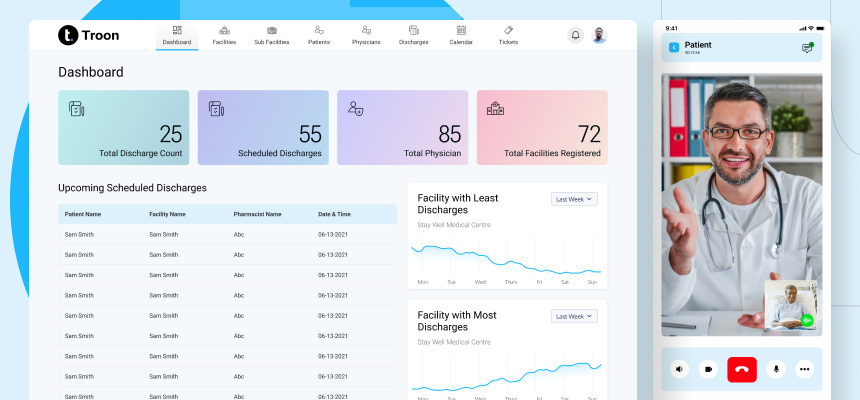
Task: Click the more options ellipsis in call
Action: tap(804, 369)
